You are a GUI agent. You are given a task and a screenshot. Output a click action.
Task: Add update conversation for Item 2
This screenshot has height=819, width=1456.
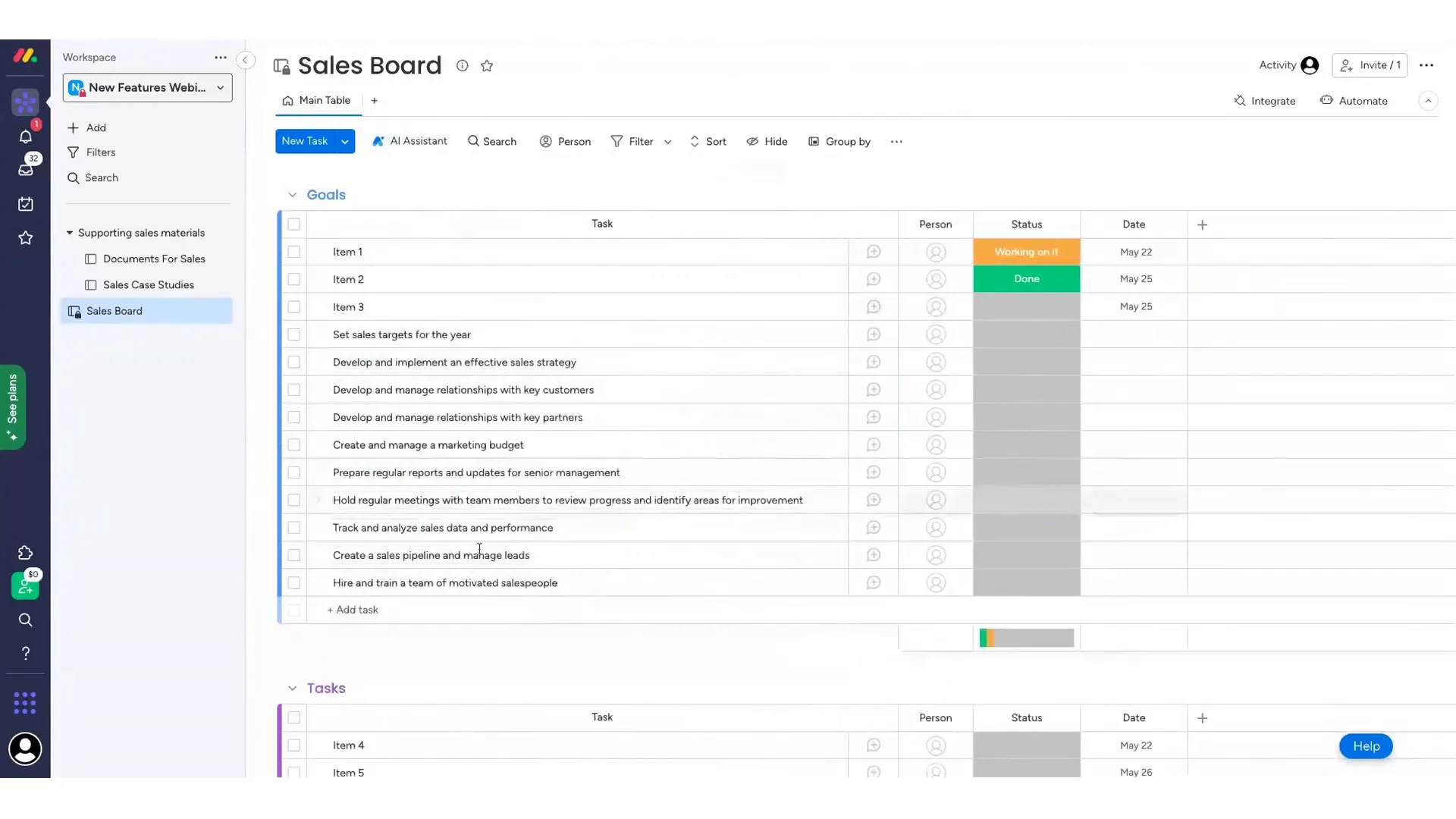[874, 279]
